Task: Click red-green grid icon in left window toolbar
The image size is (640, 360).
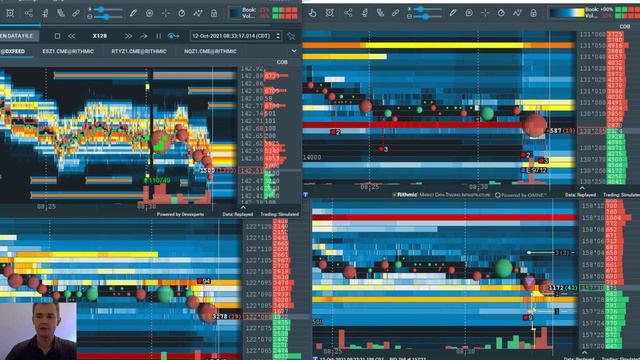Action: 285,13
